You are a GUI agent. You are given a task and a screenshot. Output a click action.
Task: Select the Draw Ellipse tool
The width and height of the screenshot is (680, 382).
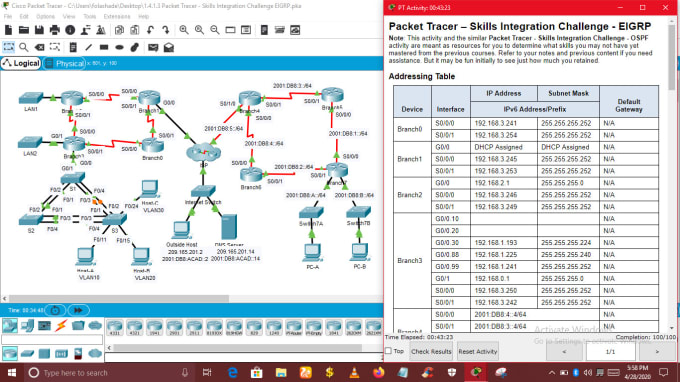119,47
